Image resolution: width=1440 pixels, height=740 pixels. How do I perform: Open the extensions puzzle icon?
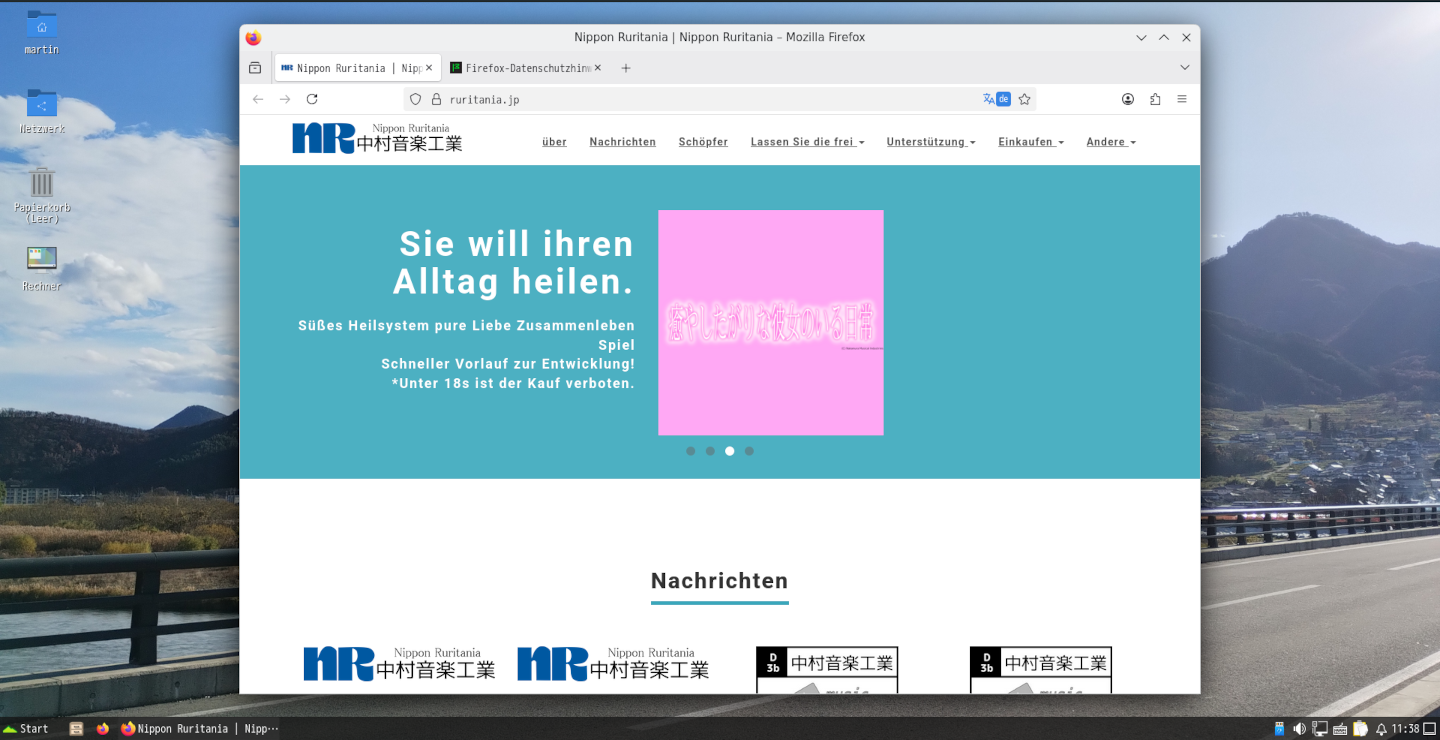click(1155, 99)
